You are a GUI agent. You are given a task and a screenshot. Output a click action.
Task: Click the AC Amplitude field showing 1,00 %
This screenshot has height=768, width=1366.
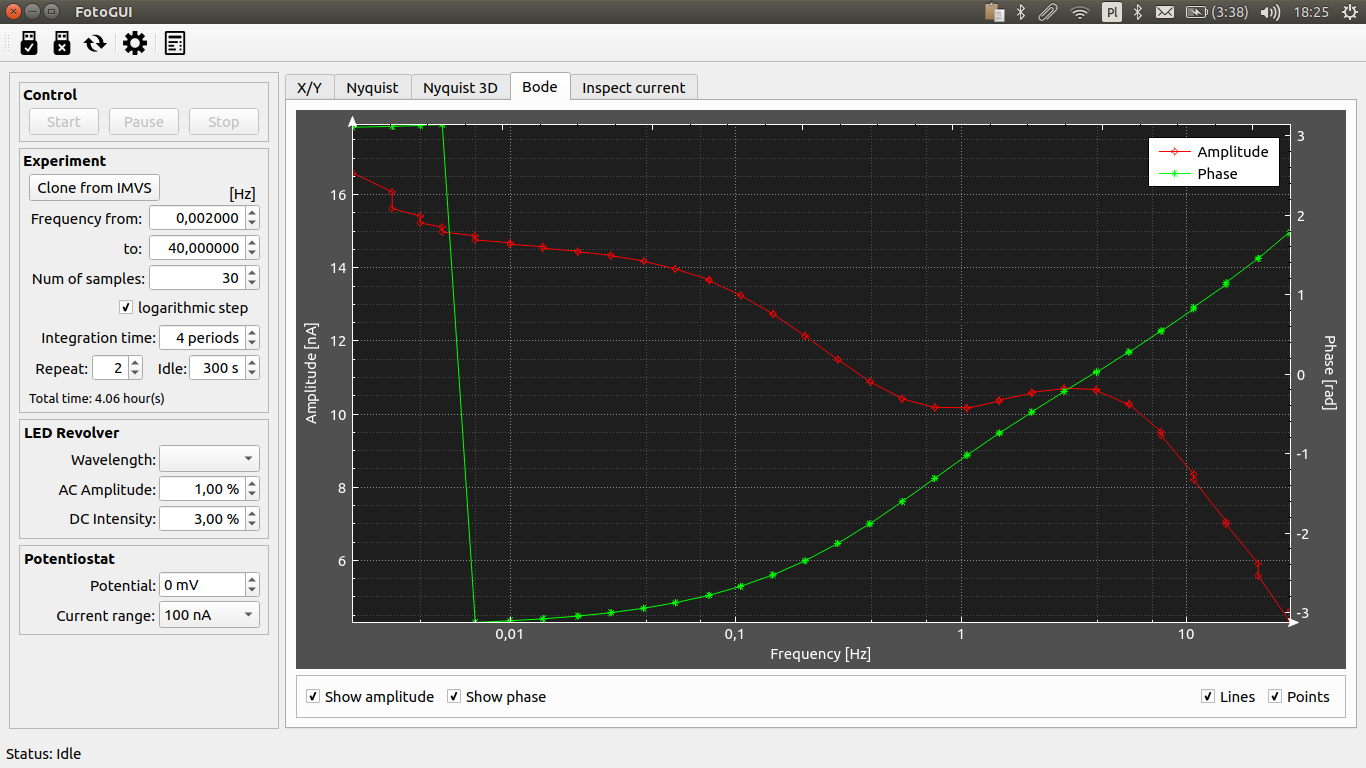pos(202,489)
